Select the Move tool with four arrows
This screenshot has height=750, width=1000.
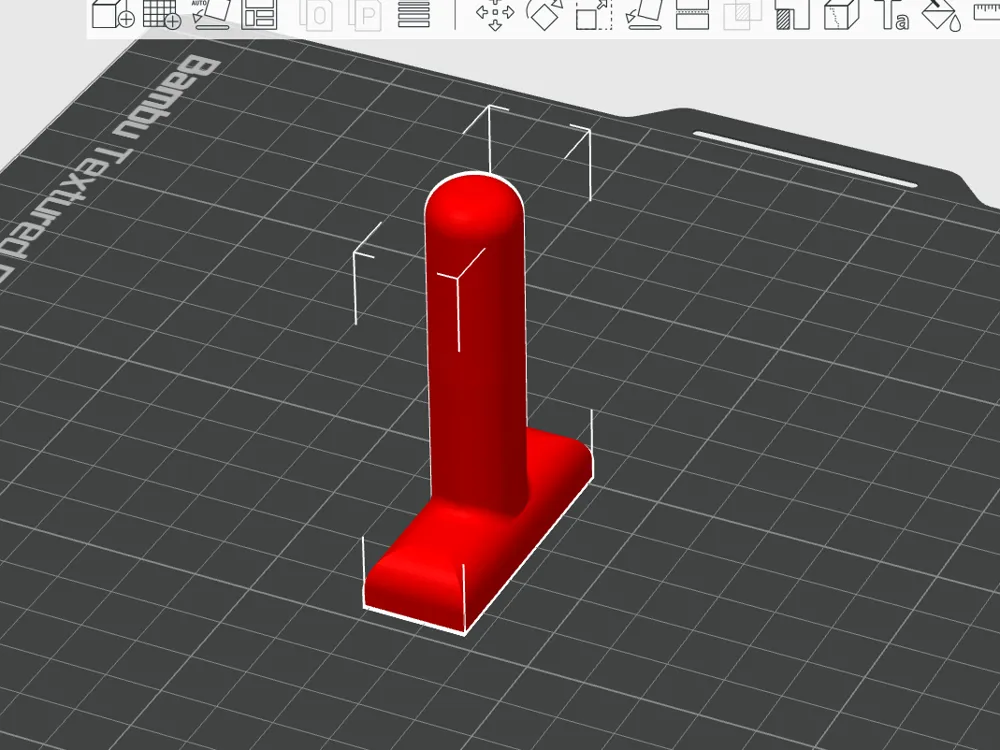[495, 14]
